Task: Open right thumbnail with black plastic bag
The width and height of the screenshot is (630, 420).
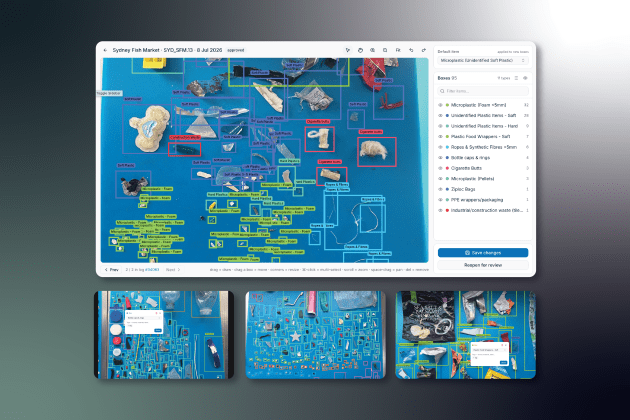Action: click(x=466, y=335)
